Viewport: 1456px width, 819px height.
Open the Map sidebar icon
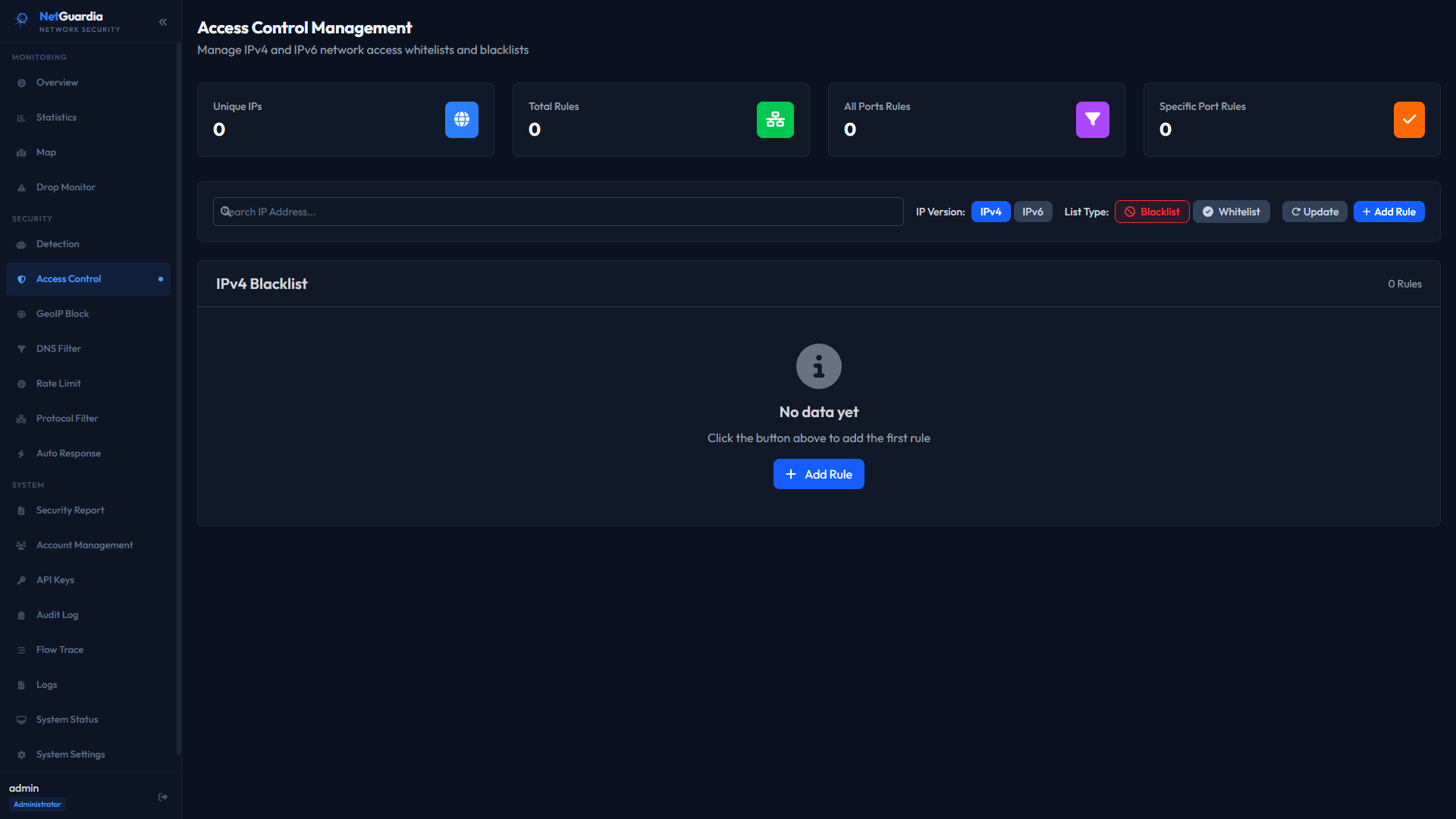pyautogui.click(x=21, y=153)
